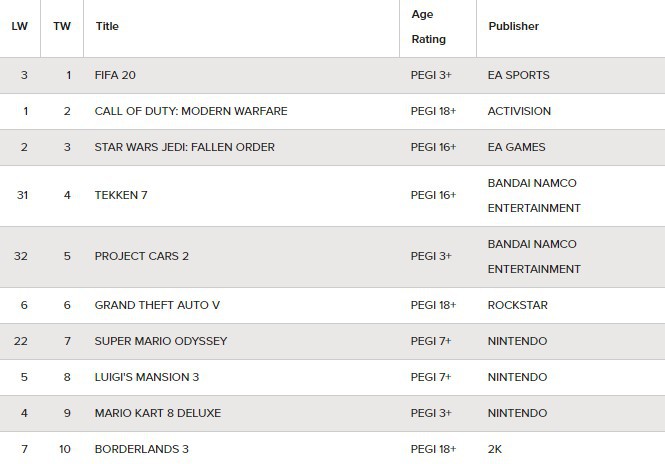
Task: Select the Title column header
Action: [x=107, y=26]
